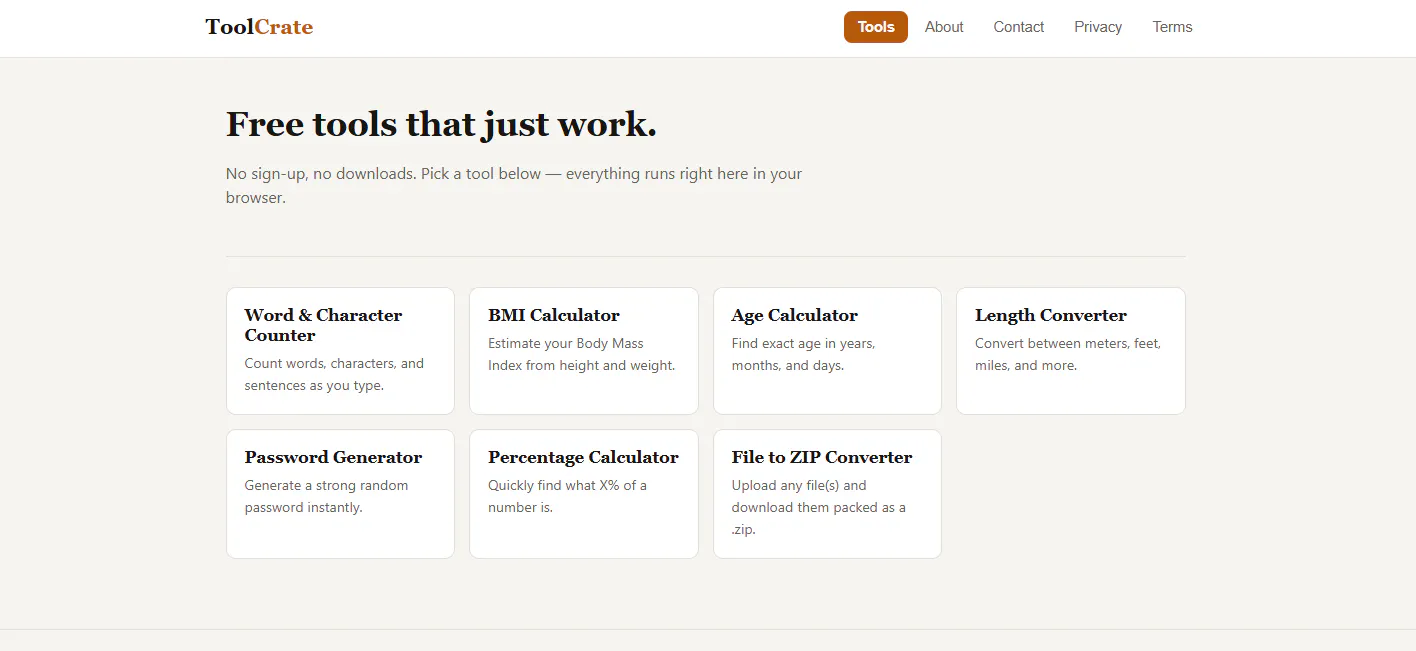View the Terms page
Image resolution: width=1416 pixels, height=651 pixels.
tap(1172, 27)
